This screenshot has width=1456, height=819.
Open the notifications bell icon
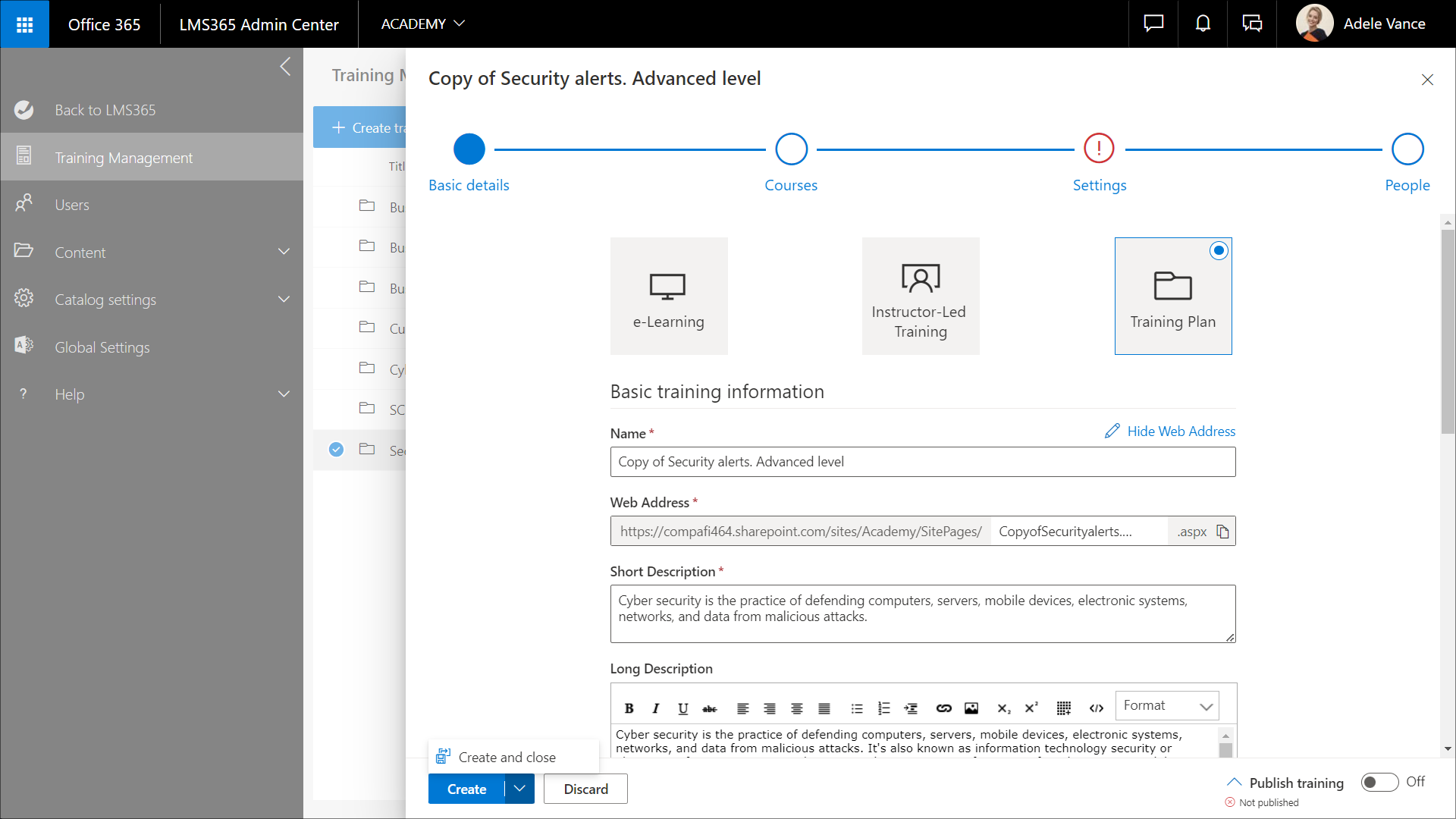click(x=1203, y=24)
